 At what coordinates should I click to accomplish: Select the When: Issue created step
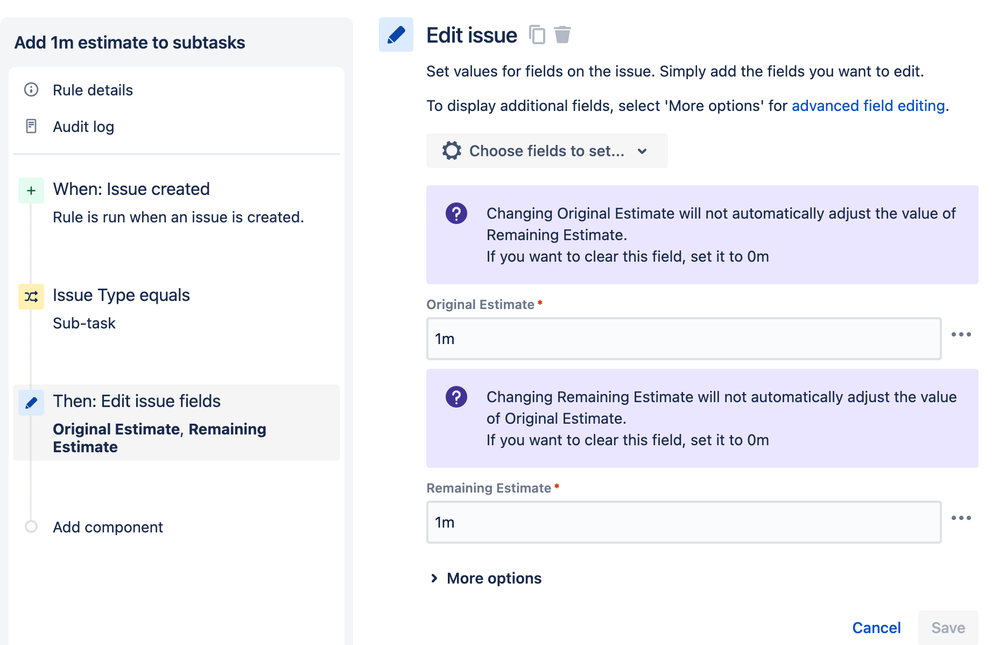point(131,190)
